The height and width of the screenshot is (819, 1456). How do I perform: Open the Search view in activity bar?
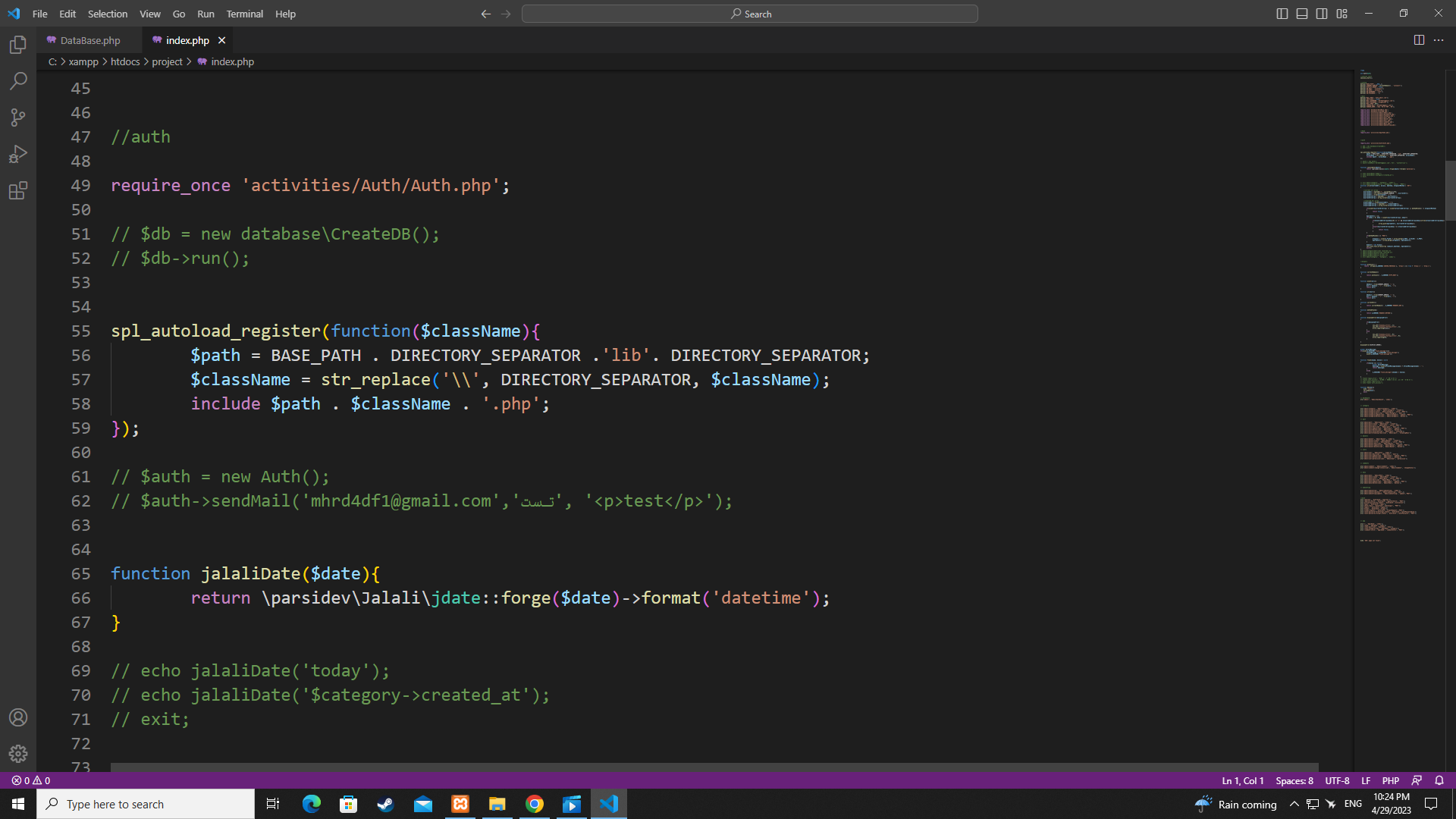point(18,80)
